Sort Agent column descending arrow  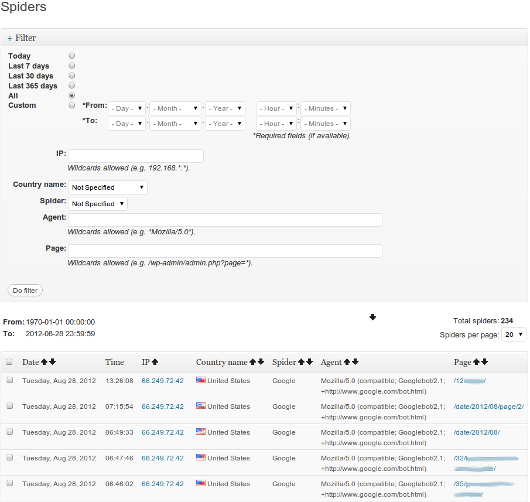(x=355, y=362)
